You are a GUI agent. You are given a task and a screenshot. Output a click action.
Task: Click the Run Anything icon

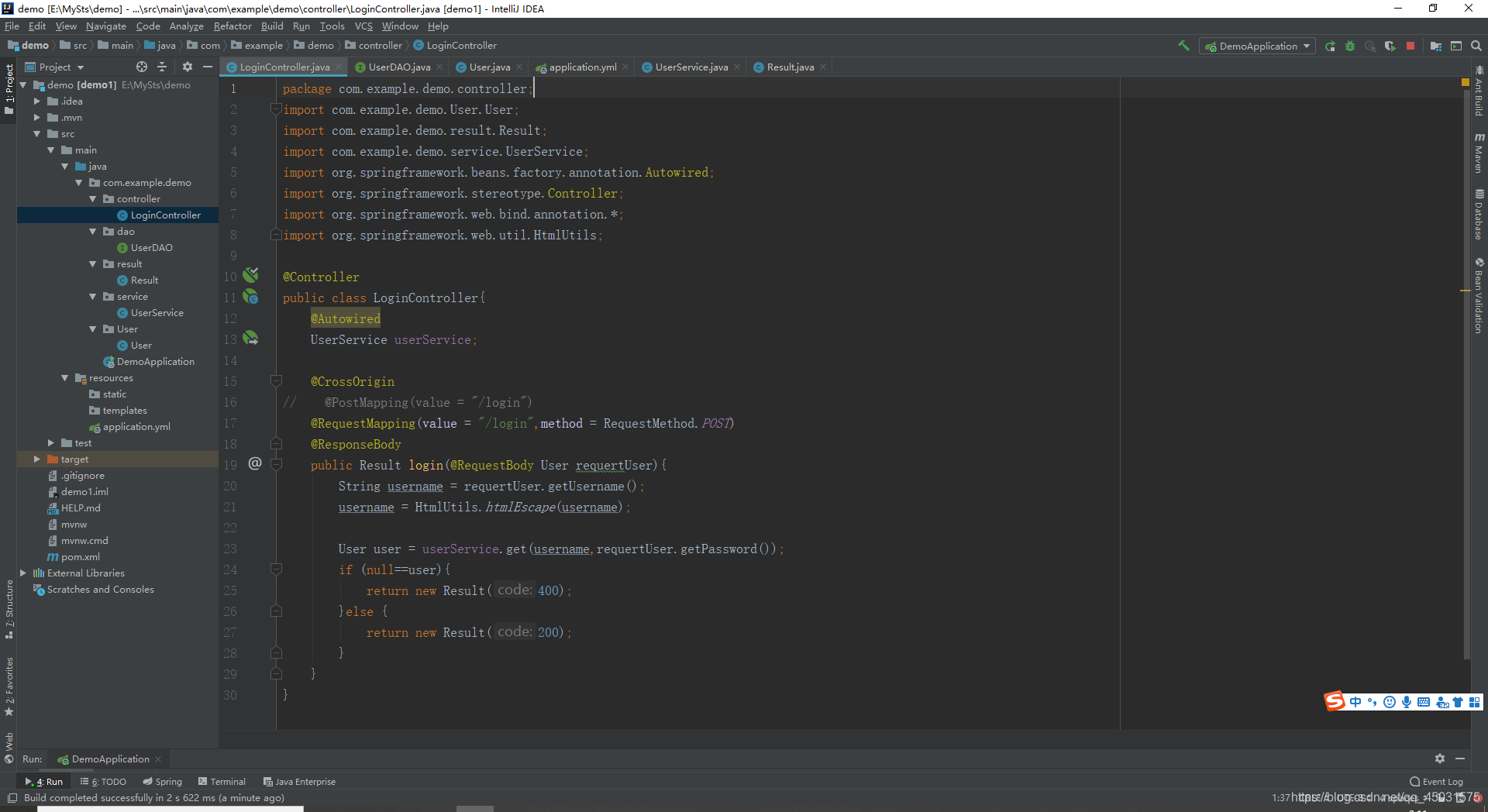click(x=1456, y=46)
